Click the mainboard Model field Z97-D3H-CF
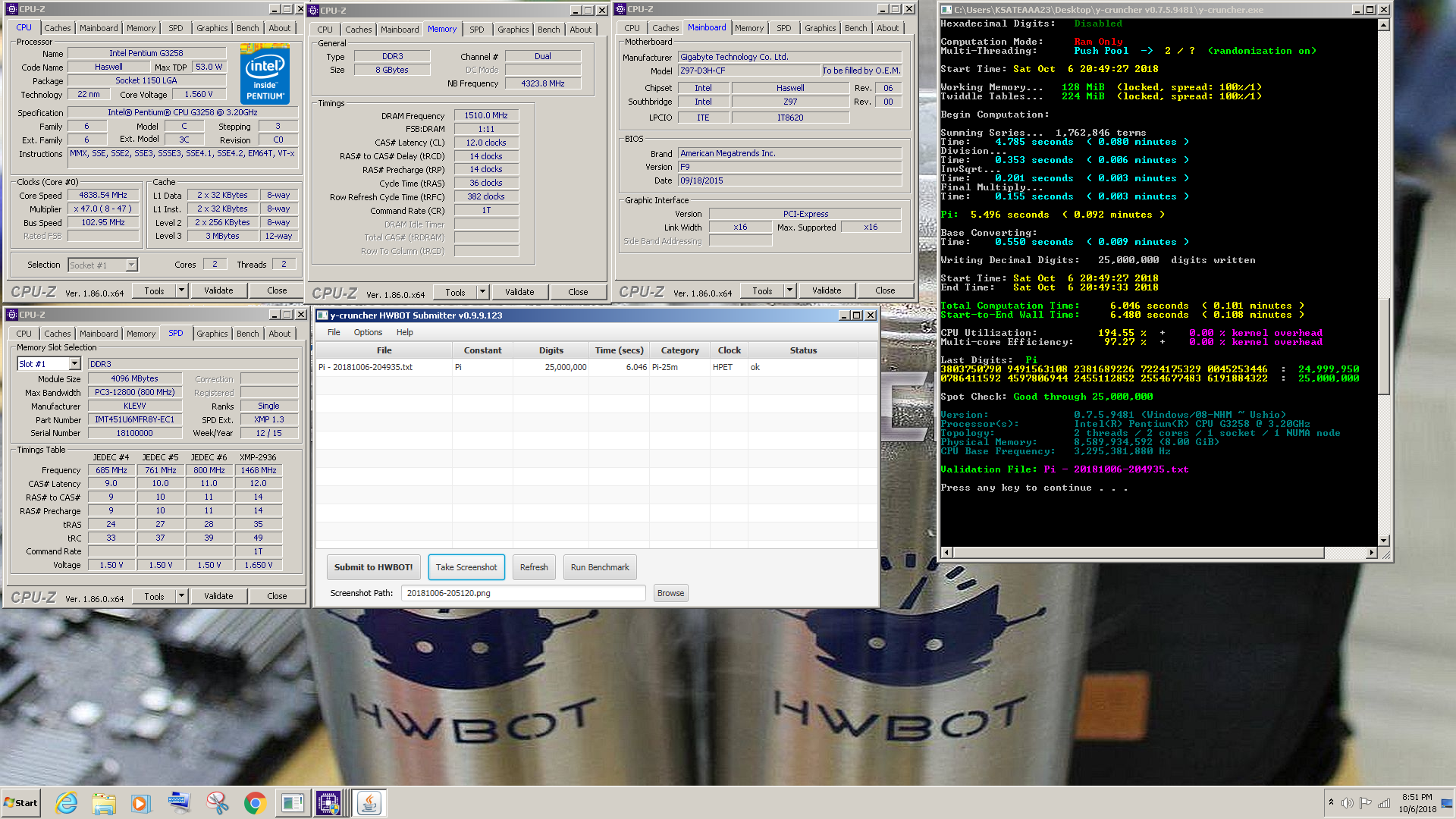The width and height of the screenshot is (1456, 819). click(749, 71)
